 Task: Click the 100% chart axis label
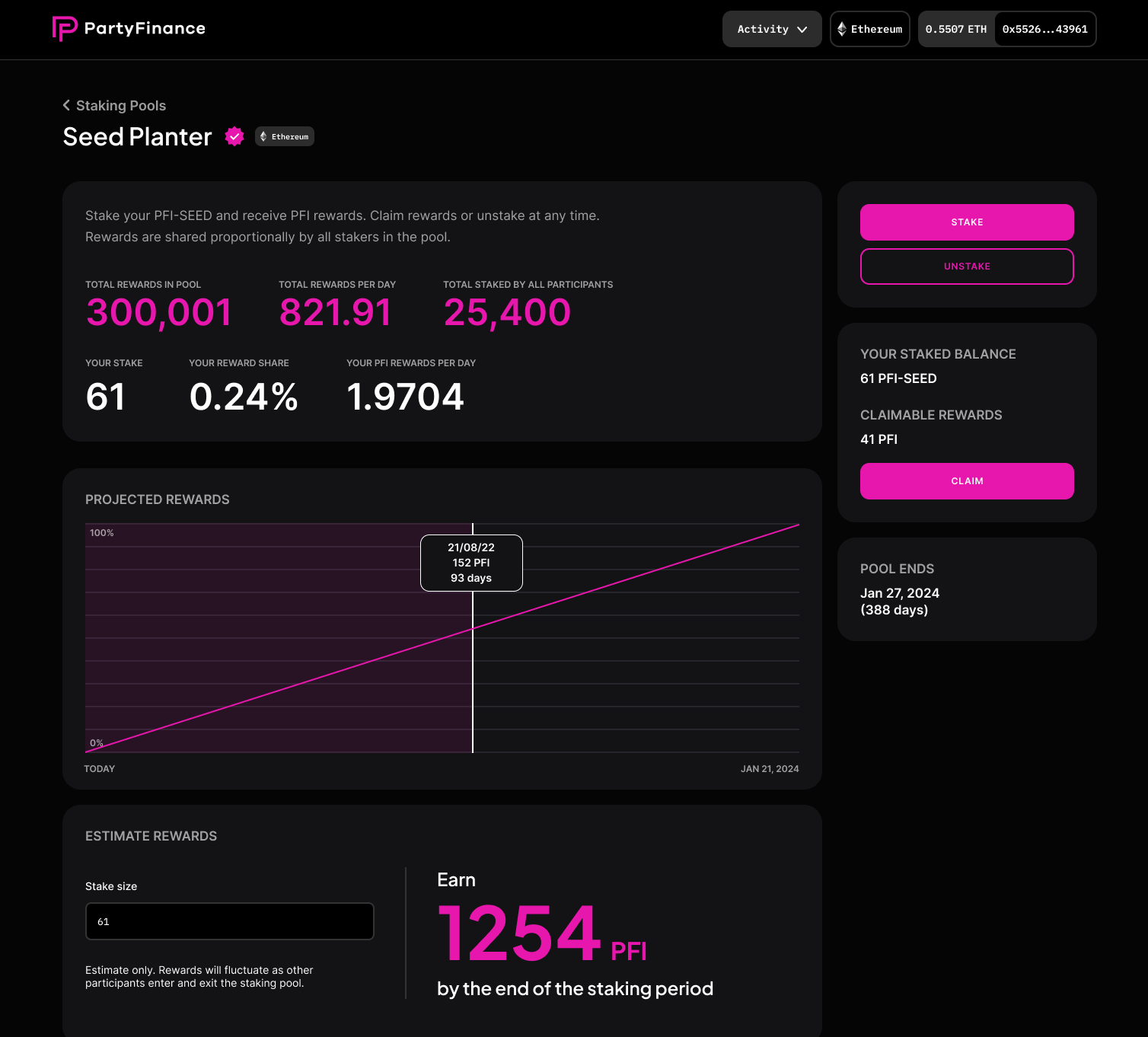point(102,533)
